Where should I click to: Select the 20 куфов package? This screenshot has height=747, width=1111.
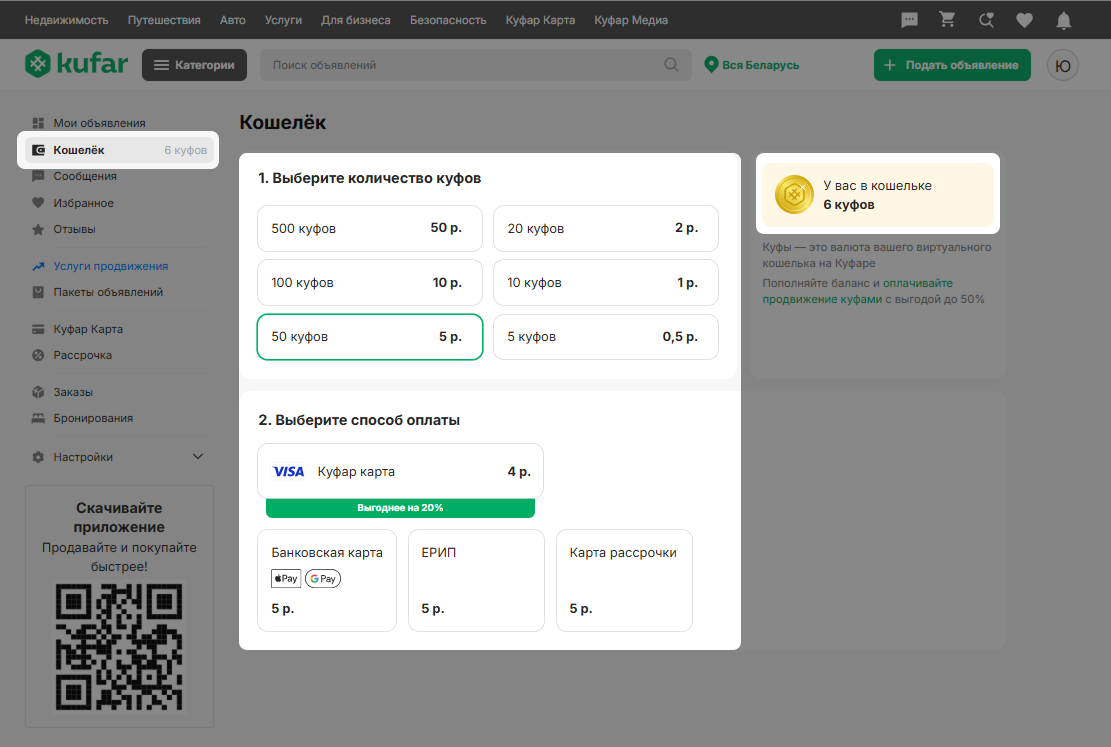tap(606, 228)
